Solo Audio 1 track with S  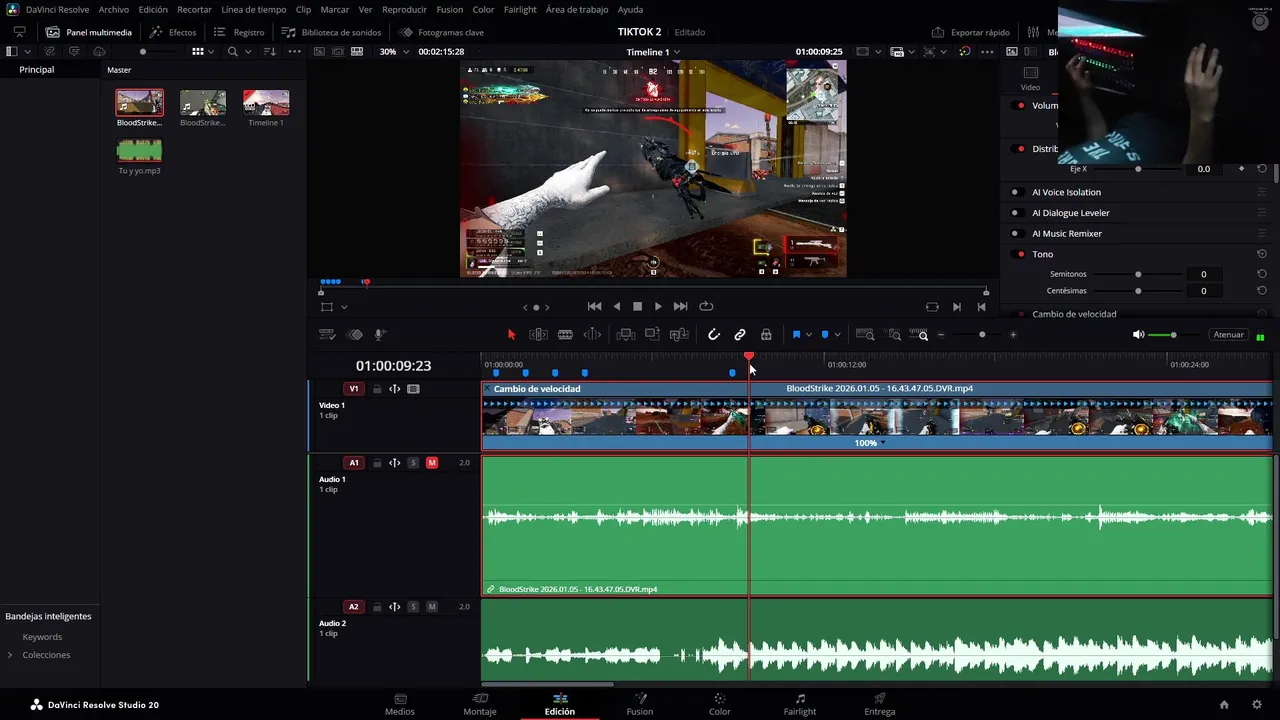coord(413,463)
